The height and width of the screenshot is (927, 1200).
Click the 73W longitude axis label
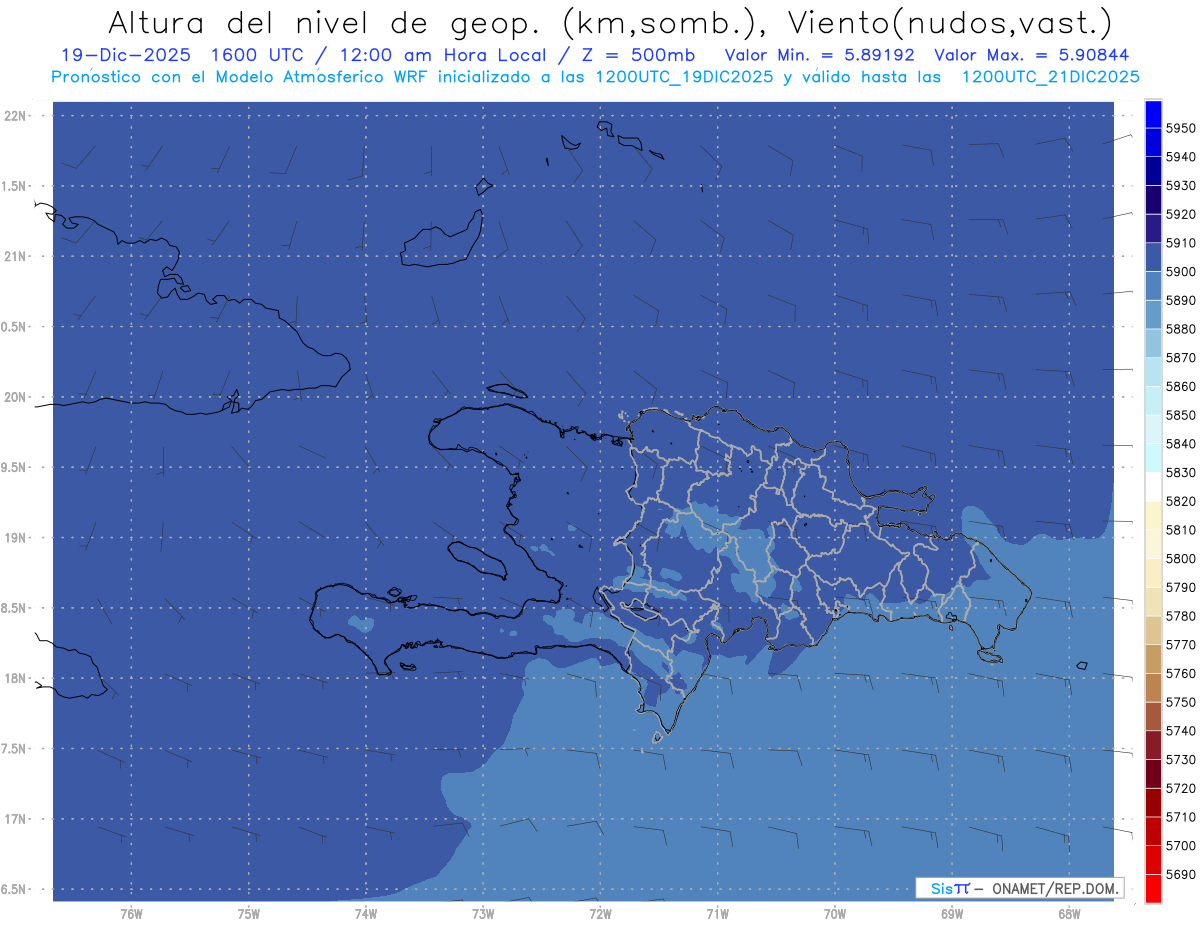(x=483, y=914)
